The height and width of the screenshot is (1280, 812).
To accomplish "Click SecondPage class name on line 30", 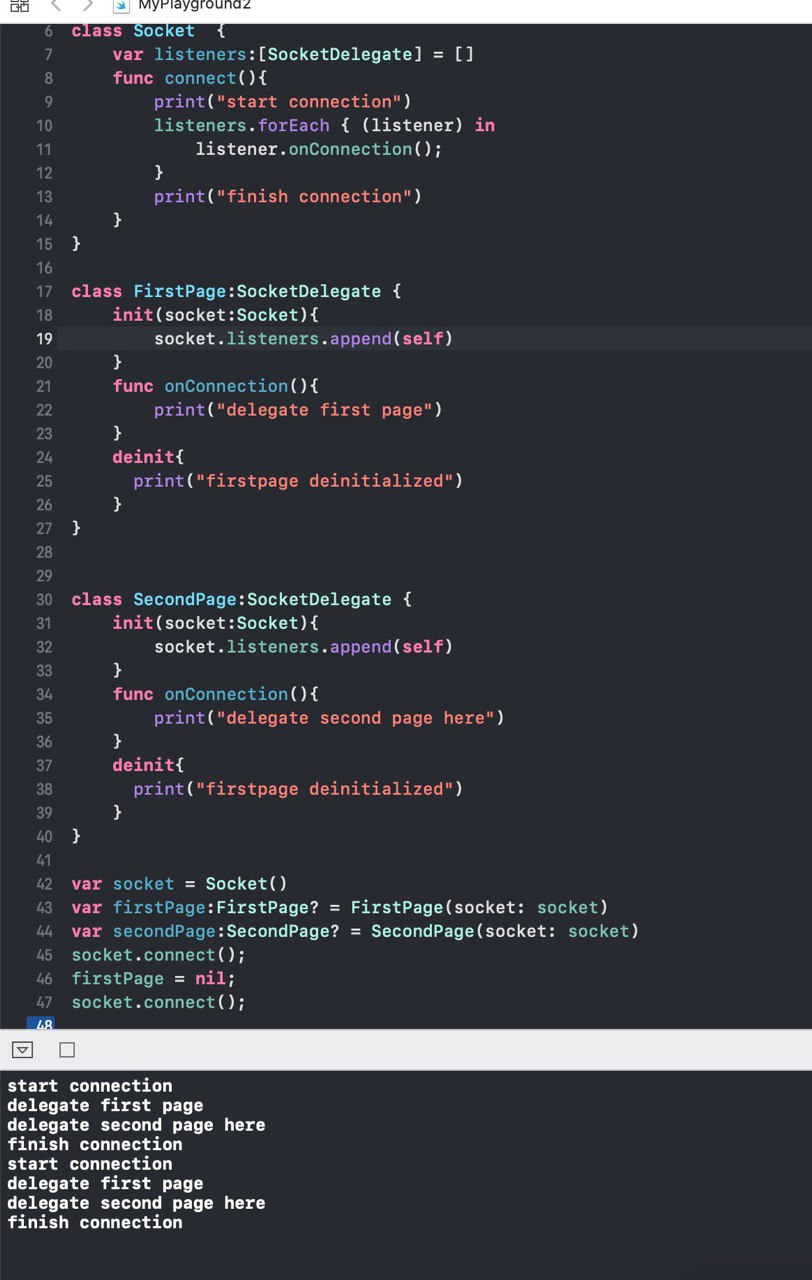I will 185,600.
